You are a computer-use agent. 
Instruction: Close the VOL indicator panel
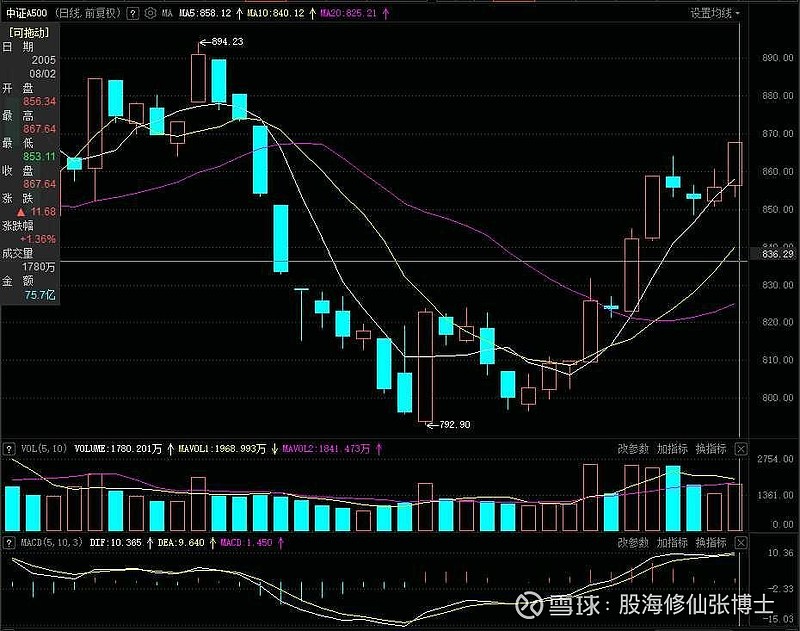tap(741, 450)
